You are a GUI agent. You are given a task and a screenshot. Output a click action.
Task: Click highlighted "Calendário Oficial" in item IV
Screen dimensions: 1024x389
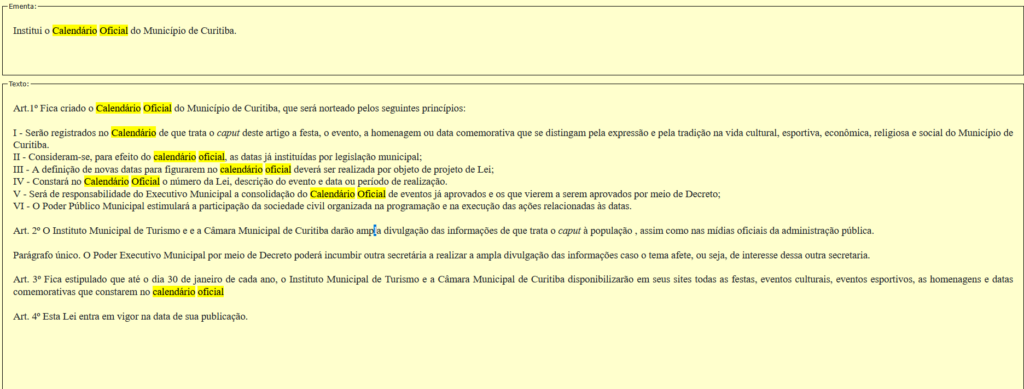(121, 181)
